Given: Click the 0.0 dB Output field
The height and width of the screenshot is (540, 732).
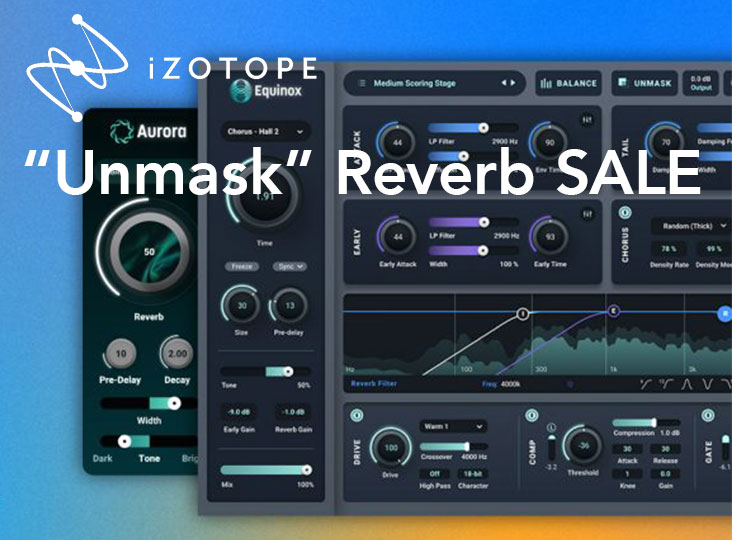Looking at the screenshot, I should point(701,84).
